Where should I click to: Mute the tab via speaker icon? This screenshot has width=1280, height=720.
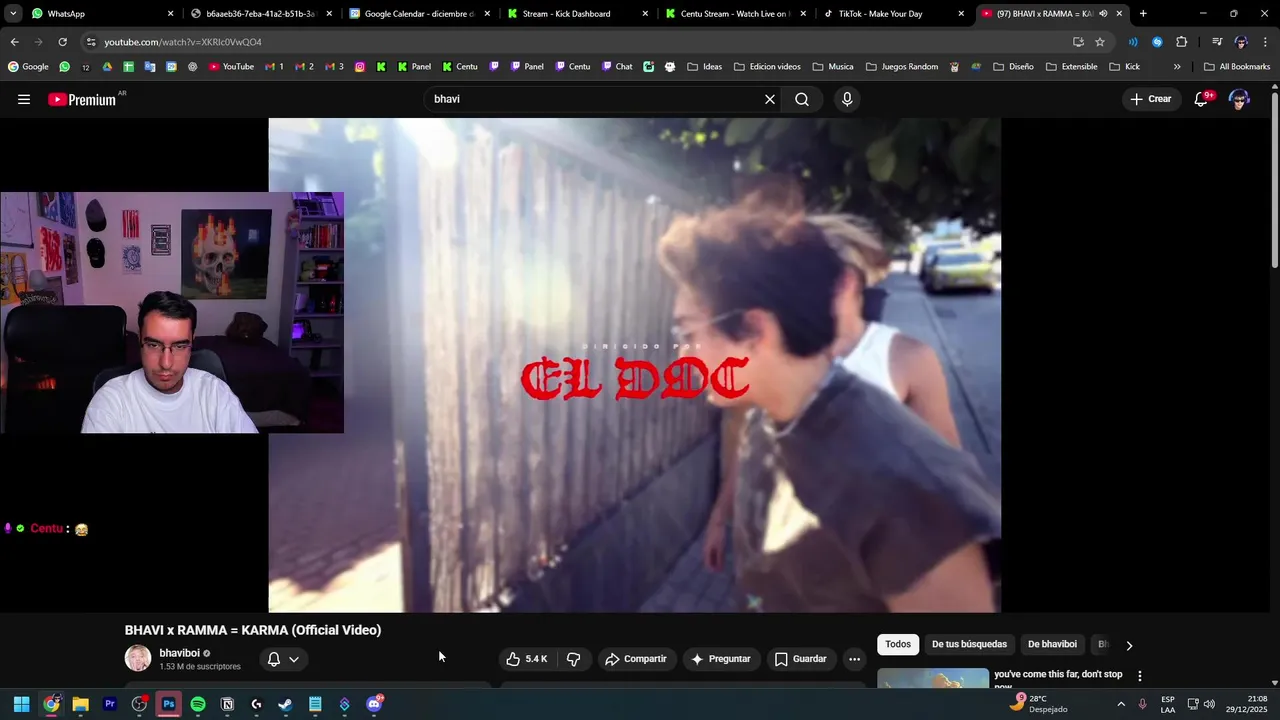(x=1103, y=14)
